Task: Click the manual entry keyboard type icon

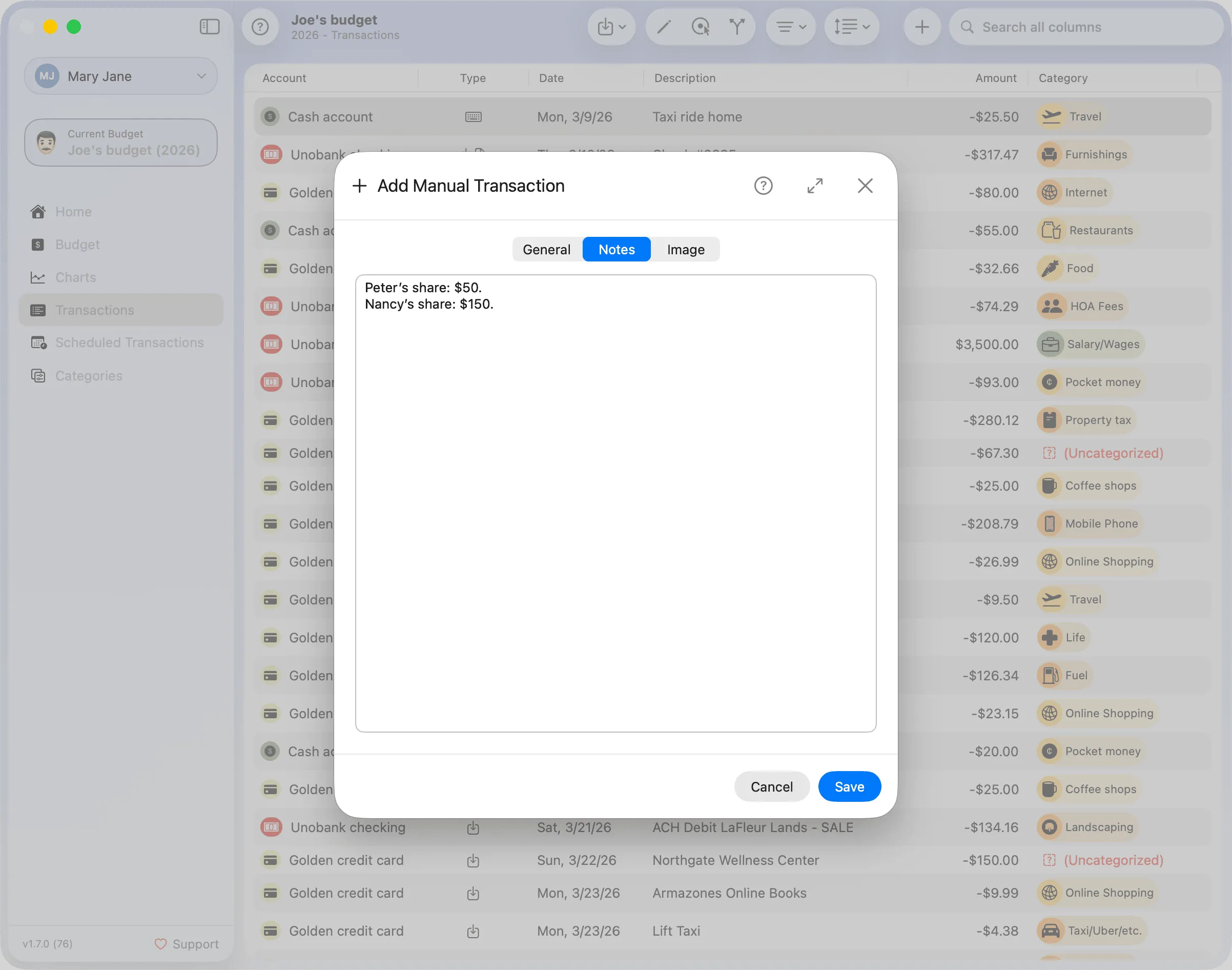Action: click(473, 117)
